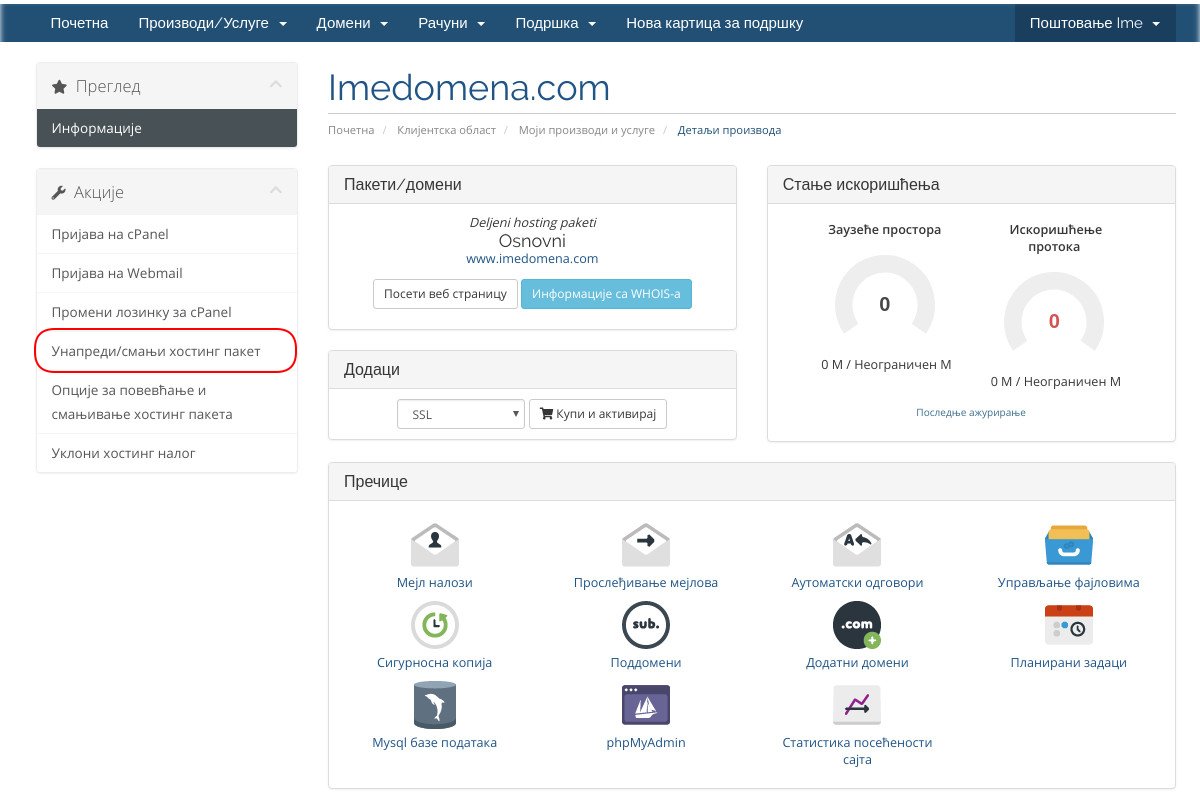Launch Управљање фајловима file manager icon
Image resolution: width=1200 pixels, height=800 pixels.
[x=1068, y=545]
